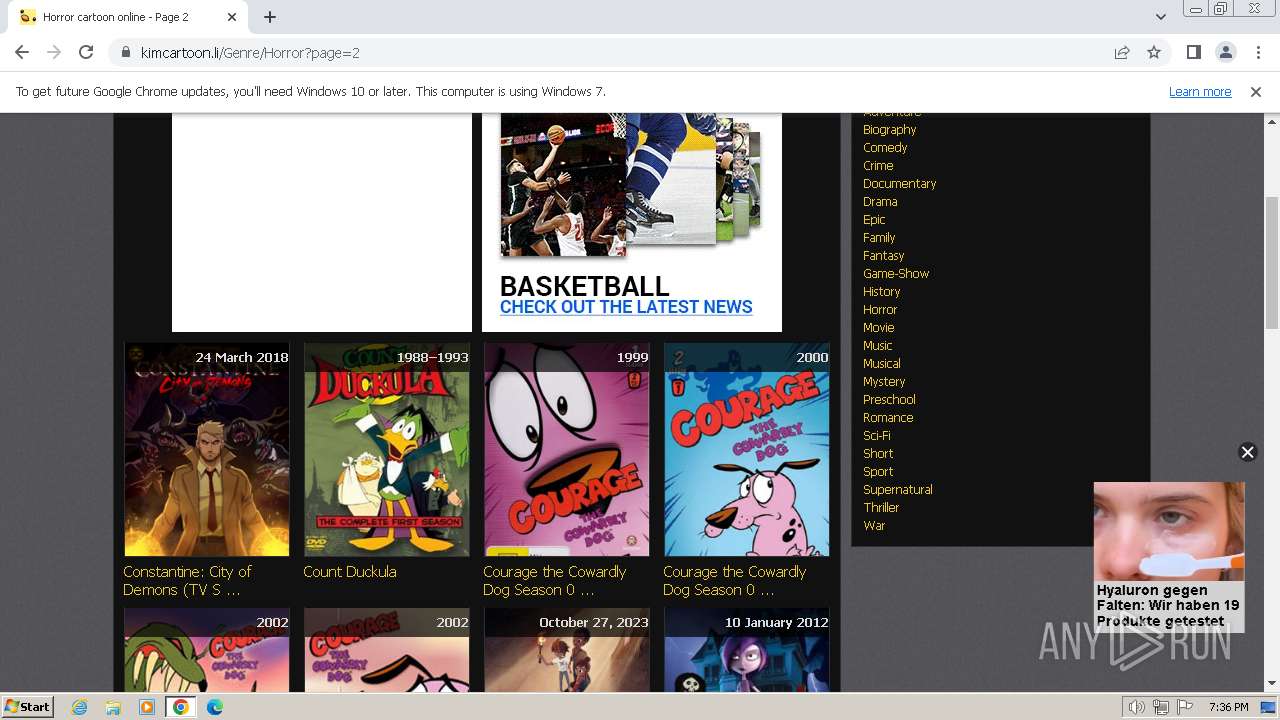Open the Count Duckula poster
1280x720 pixels.
click(387, 449)
